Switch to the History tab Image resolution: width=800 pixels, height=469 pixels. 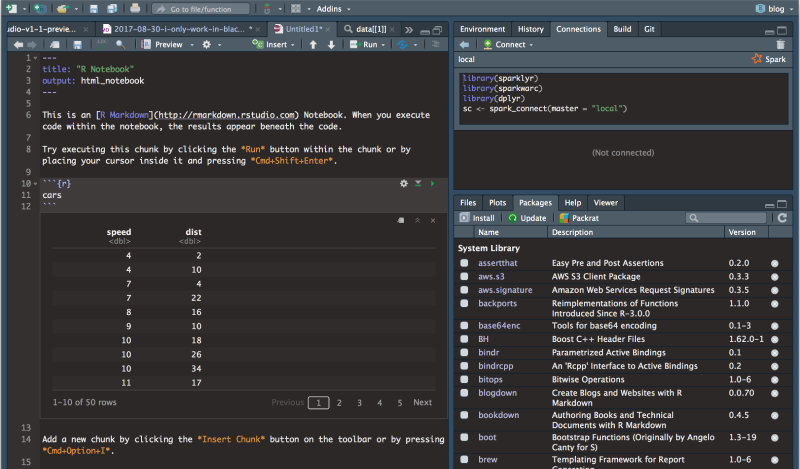pyautogui.click(x=531, y=29)
